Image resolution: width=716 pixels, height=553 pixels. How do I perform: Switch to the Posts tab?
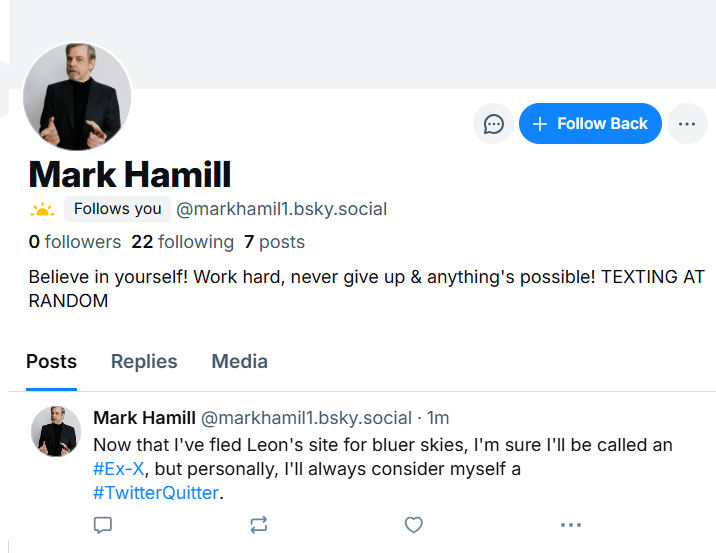(51, 362)
